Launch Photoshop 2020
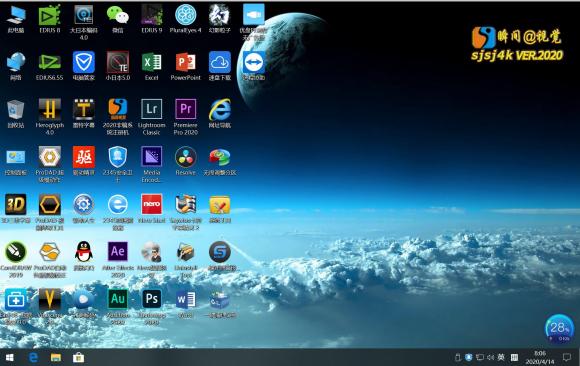Screen dimensions: 580x366 click(152, 299)
